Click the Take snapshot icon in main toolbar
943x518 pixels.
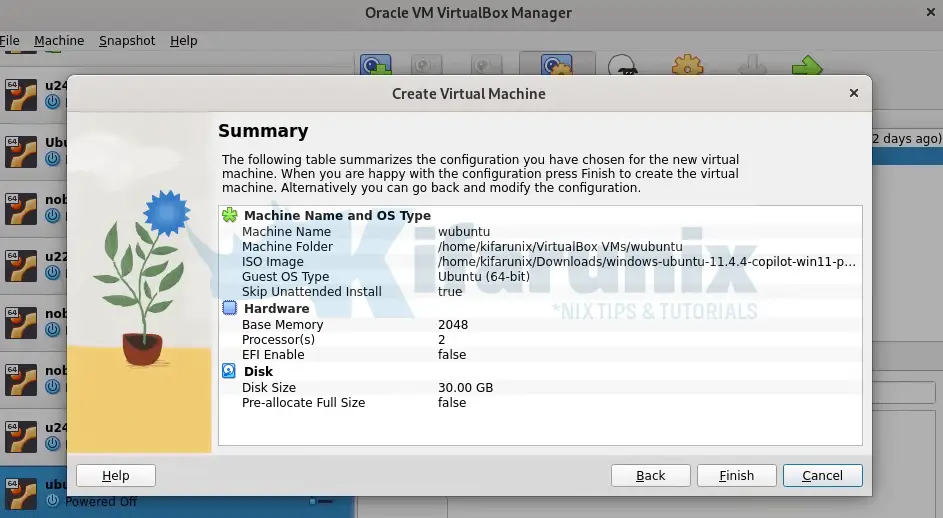[376, 65]
